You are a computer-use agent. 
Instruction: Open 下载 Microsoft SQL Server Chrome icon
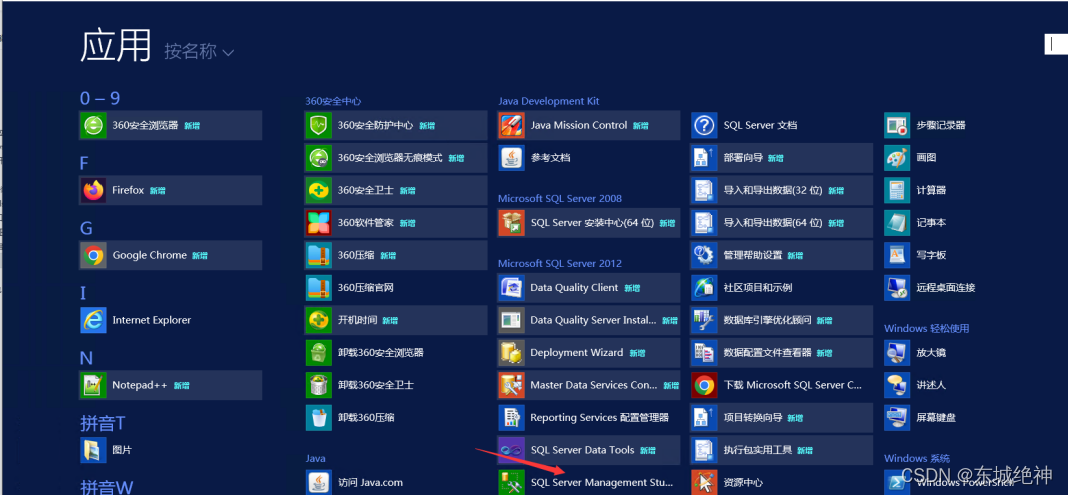704,385
